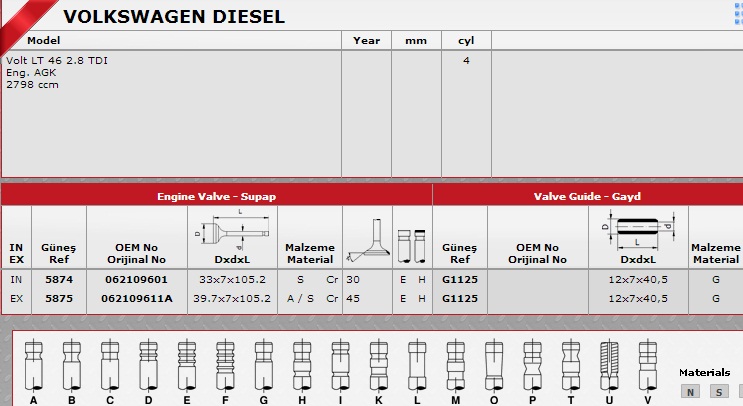The image size is (743, 406).
Task: Click guide size 12x7x40,5 in IN row
Action: [638, 280]
